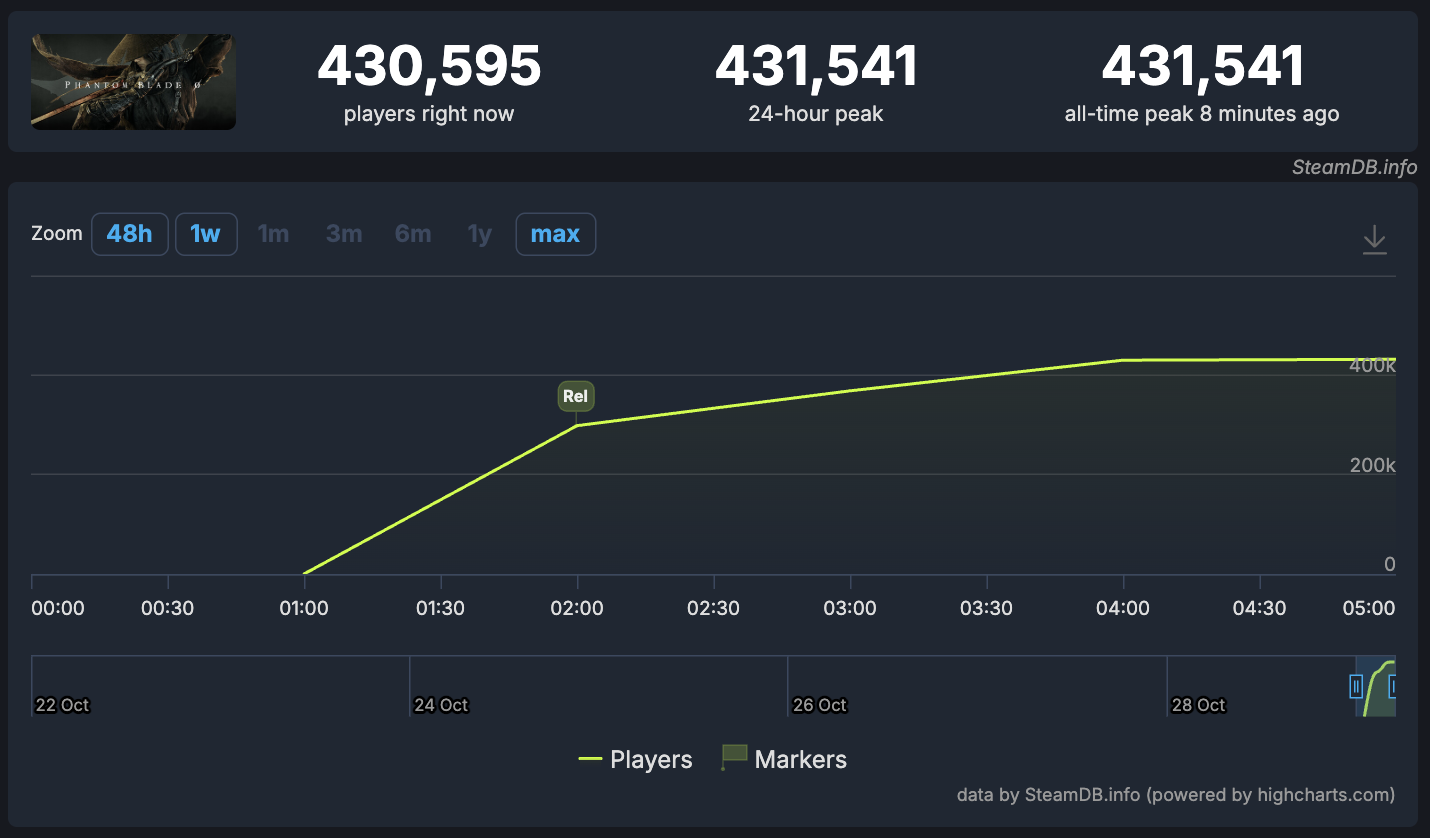This screenshot has height=838, width=1430.
Task: Click the Rel release marker flag
Action: coord(576,396)
